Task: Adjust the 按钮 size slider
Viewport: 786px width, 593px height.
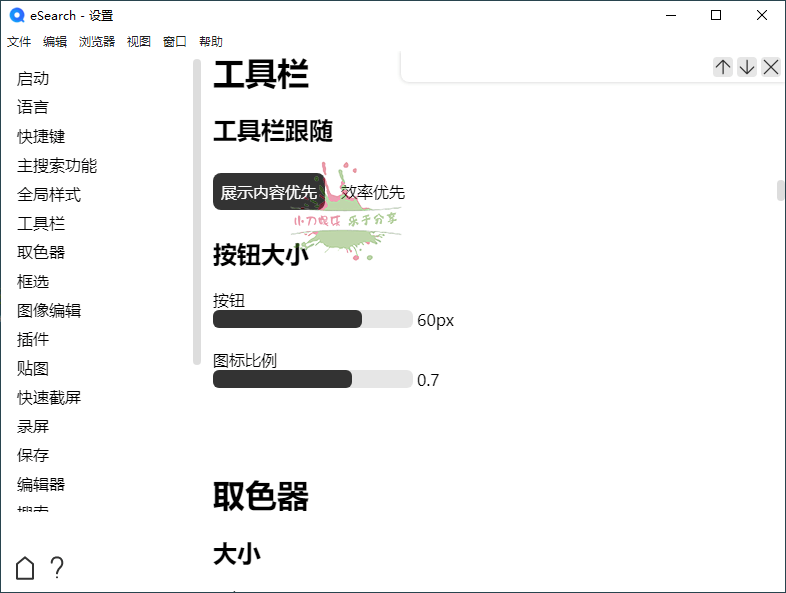Action: (312, 319)
